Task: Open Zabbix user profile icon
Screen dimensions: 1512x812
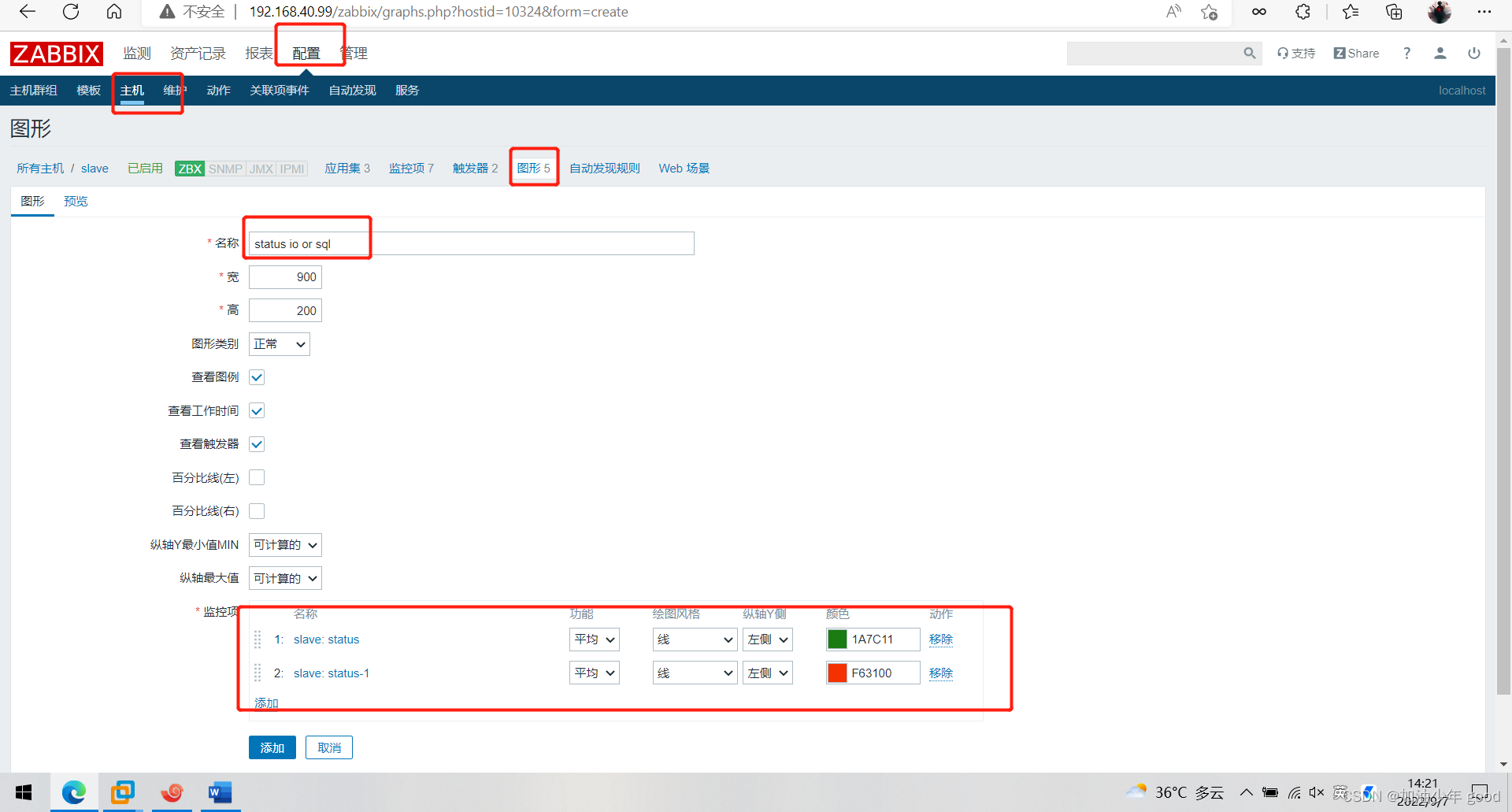Action: [x=1440, y=54]
